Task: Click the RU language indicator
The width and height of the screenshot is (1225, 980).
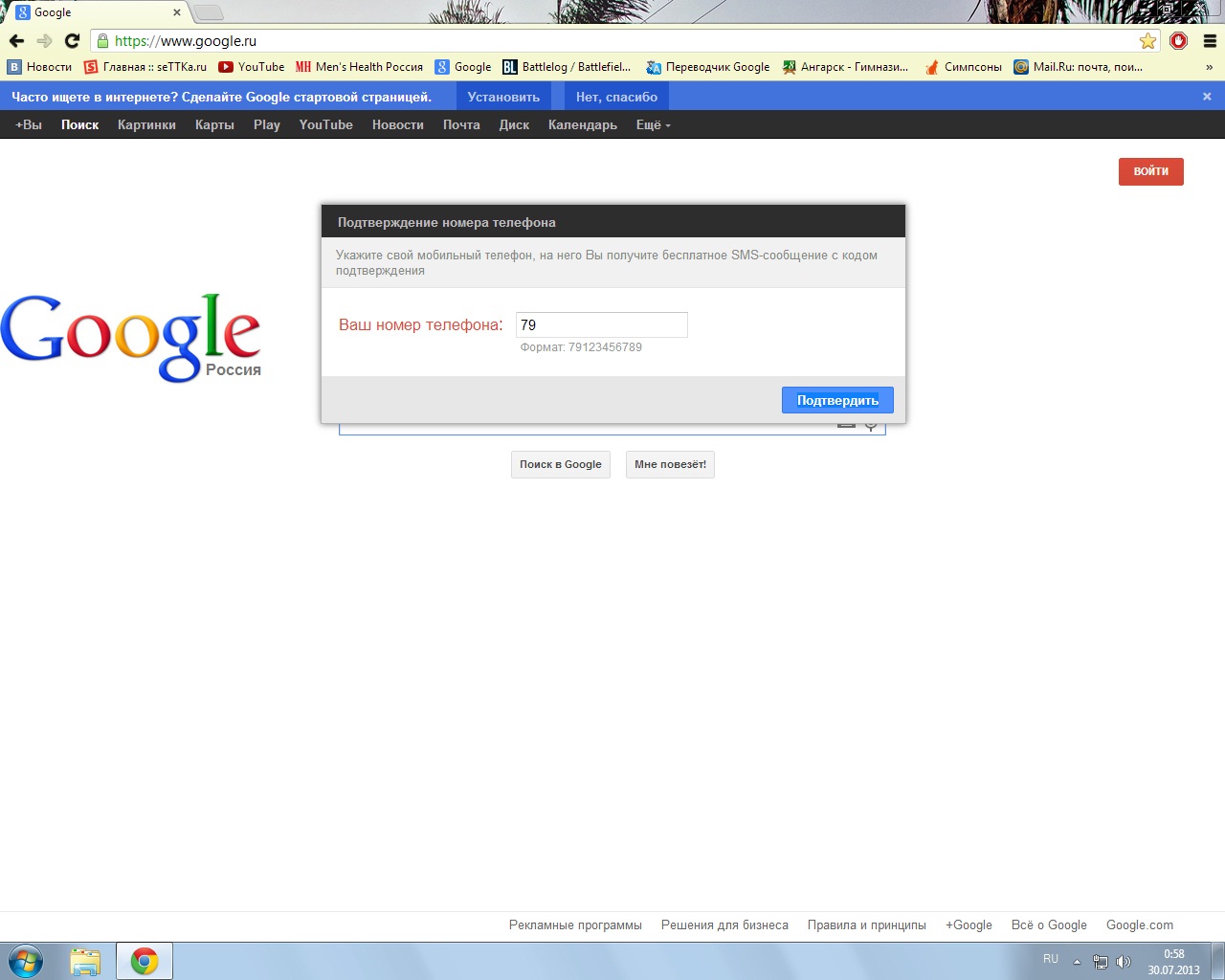Action: click(1051, 959)
